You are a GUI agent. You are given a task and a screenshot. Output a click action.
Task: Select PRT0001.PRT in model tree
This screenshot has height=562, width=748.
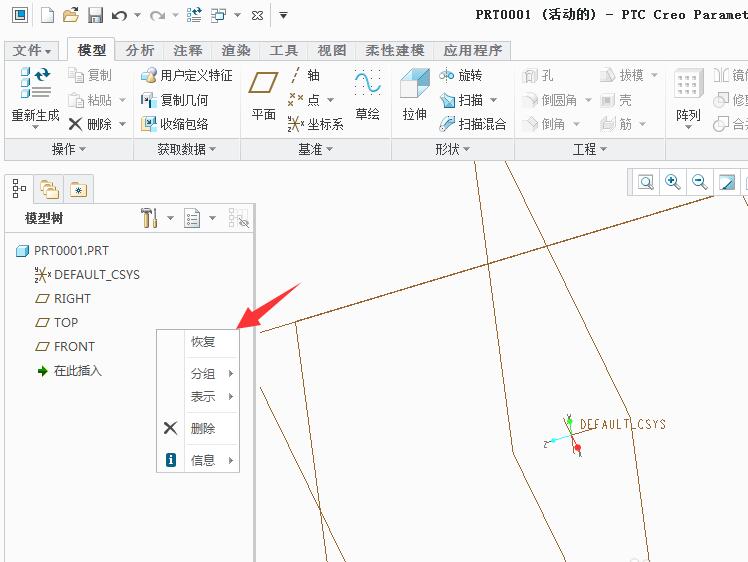tap(62, 250)
